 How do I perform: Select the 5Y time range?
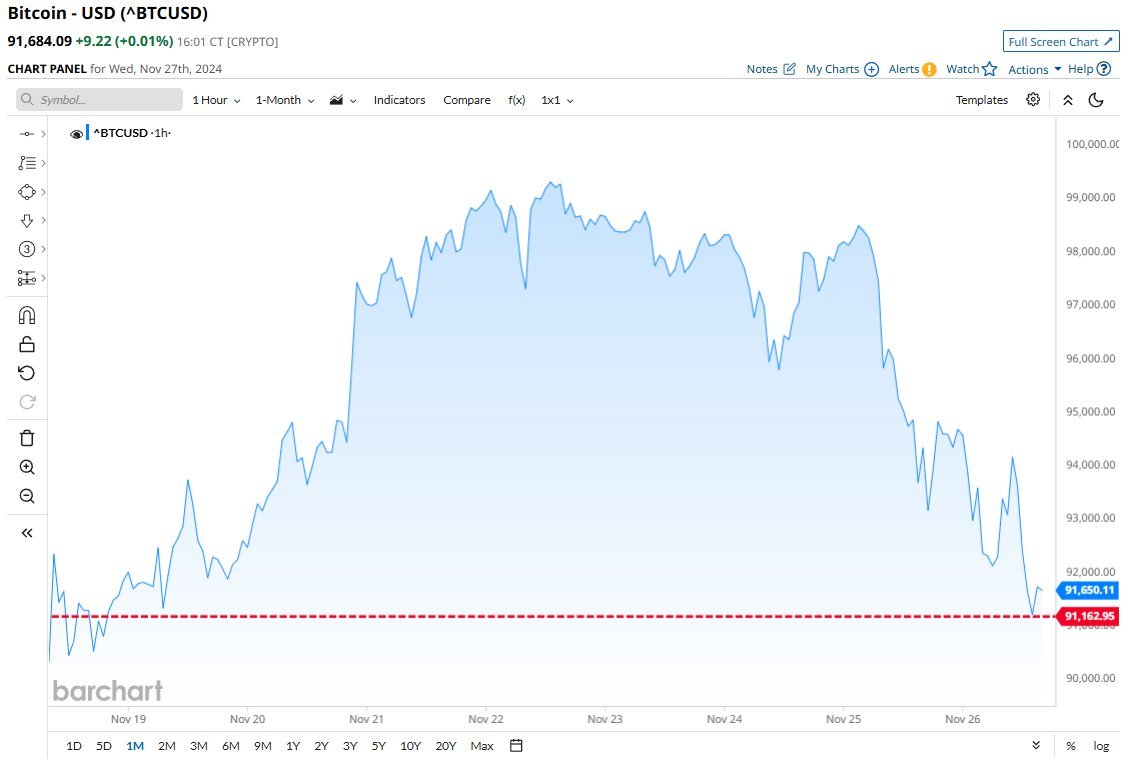(x=379, y=746)
